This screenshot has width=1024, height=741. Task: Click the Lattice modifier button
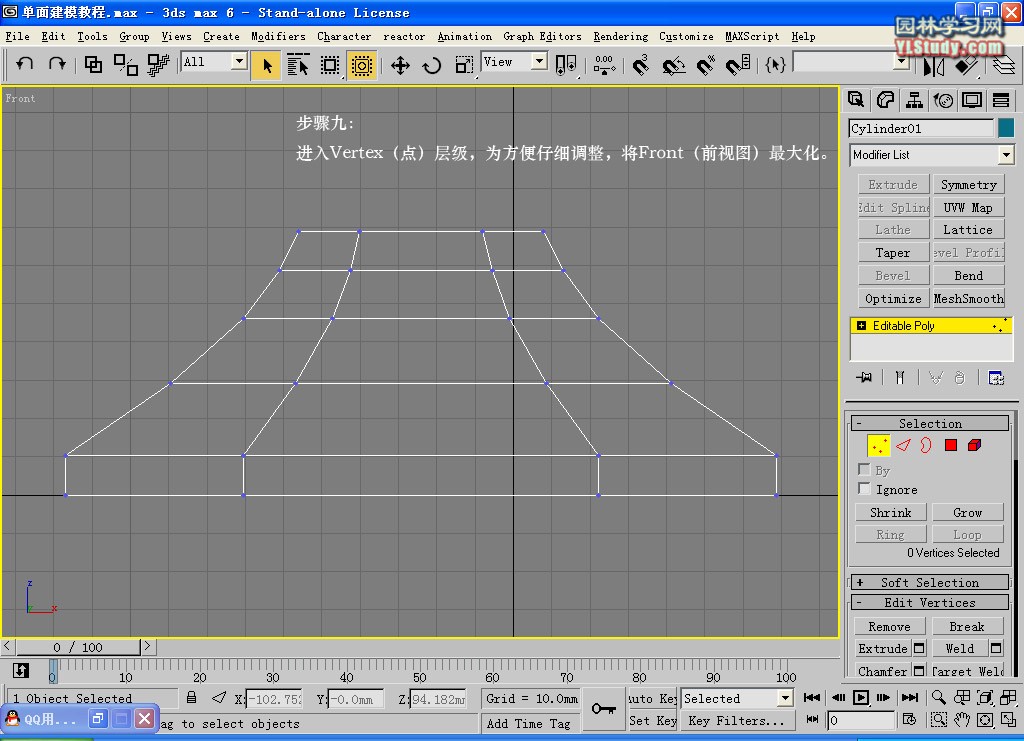tap(968, 230)
